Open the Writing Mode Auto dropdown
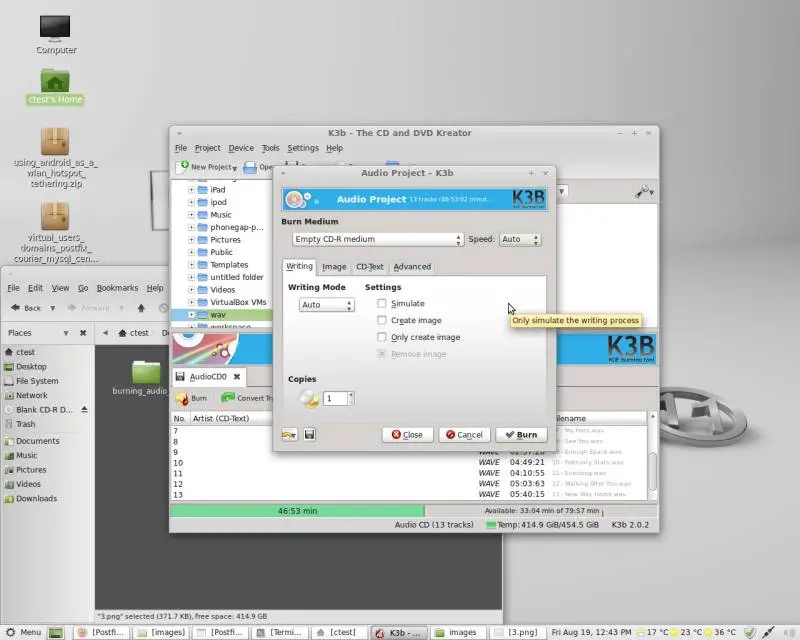 pos(326,305)
